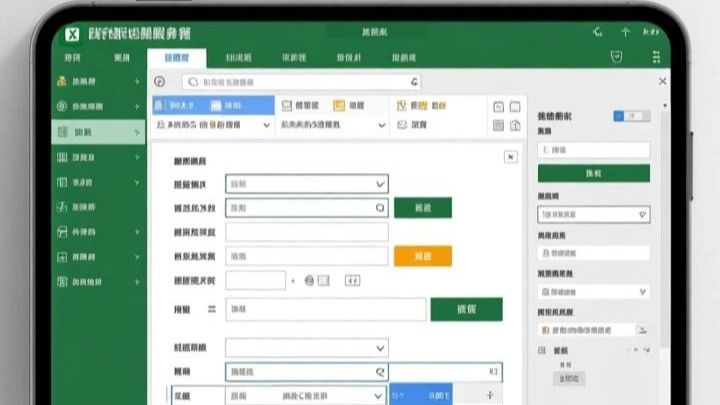The image size is (720, 405).
Task: Click the code brackets icon in the form row
Action: click(352, 281)
